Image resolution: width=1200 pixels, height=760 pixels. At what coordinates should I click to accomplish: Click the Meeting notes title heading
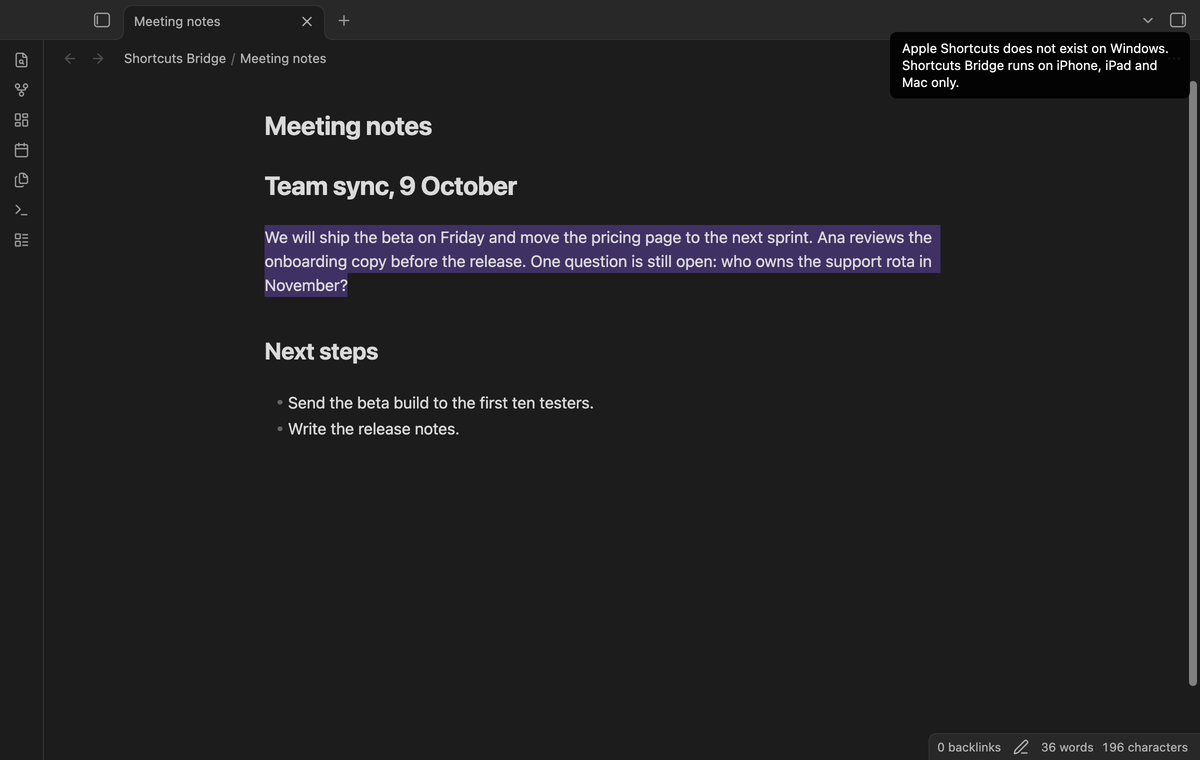point(348,126)
